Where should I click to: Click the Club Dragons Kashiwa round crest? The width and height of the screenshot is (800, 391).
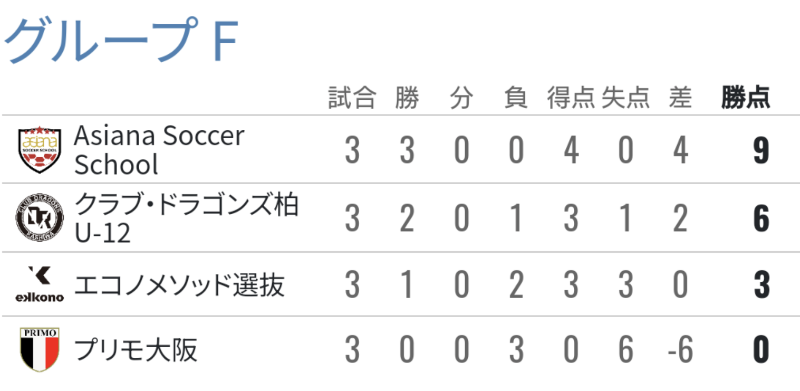pos(40,218)
